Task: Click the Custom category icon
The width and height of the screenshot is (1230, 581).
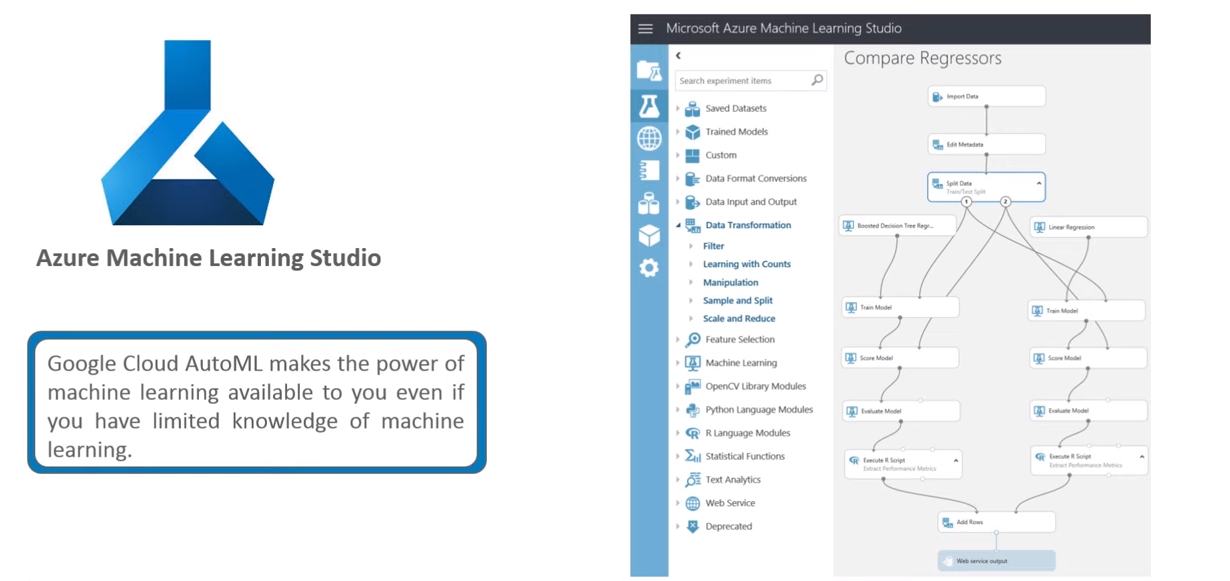Action: point(692,155)
